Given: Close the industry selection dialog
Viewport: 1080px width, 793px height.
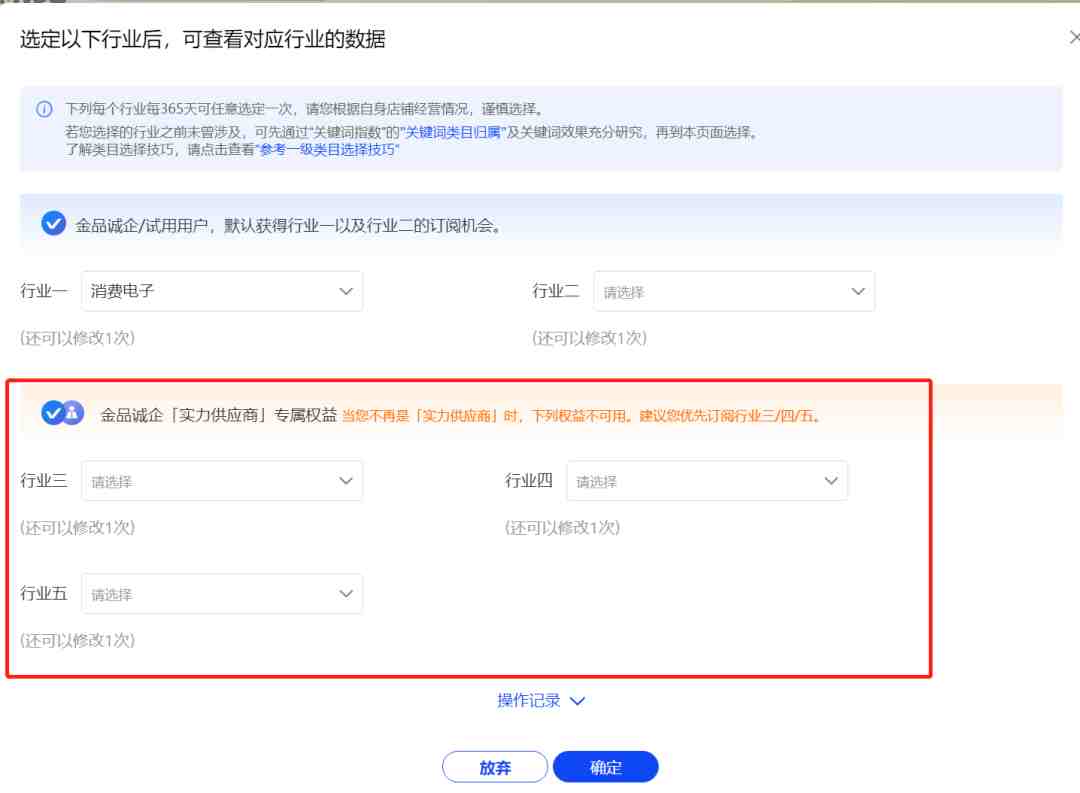Looking at the screenshot, I should [x=1074, y=37].
